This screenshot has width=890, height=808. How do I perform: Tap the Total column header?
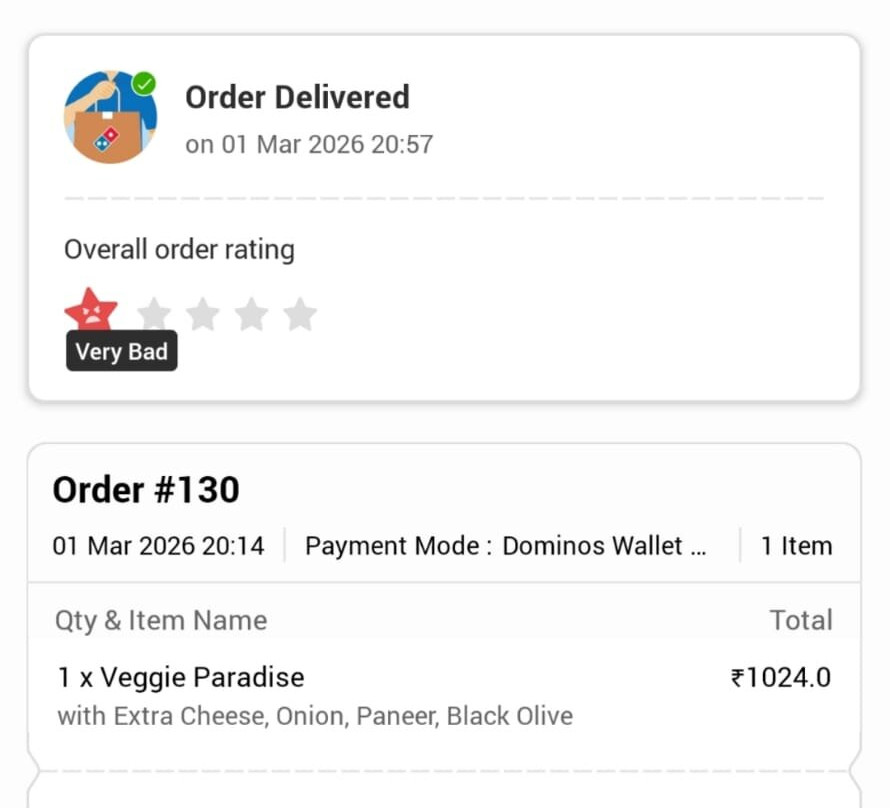(801, 620)
